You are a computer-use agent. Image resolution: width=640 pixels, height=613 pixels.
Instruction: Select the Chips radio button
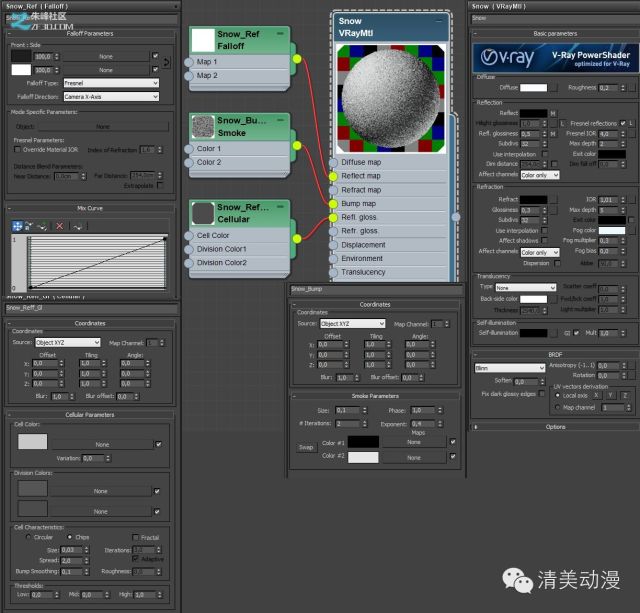pos(69,537)
